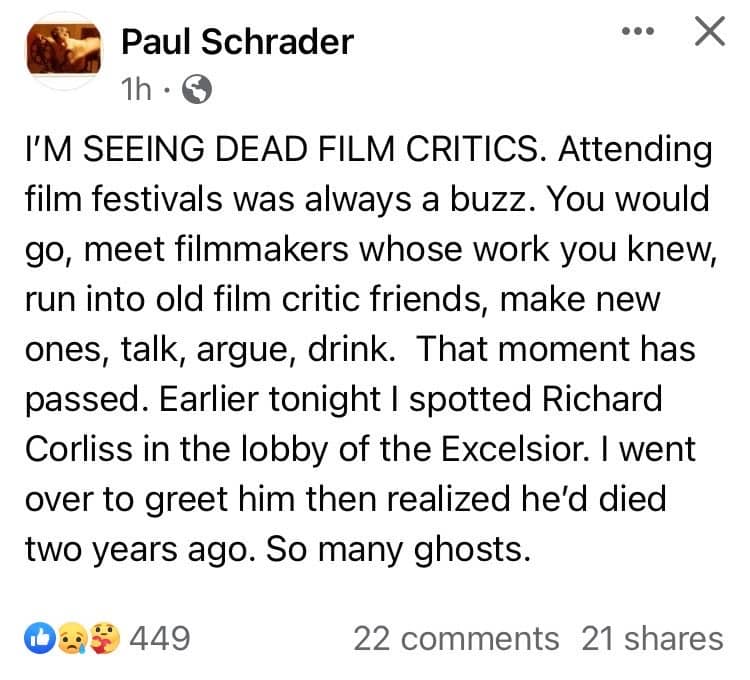Open the 22 comments link

(456, 639)
